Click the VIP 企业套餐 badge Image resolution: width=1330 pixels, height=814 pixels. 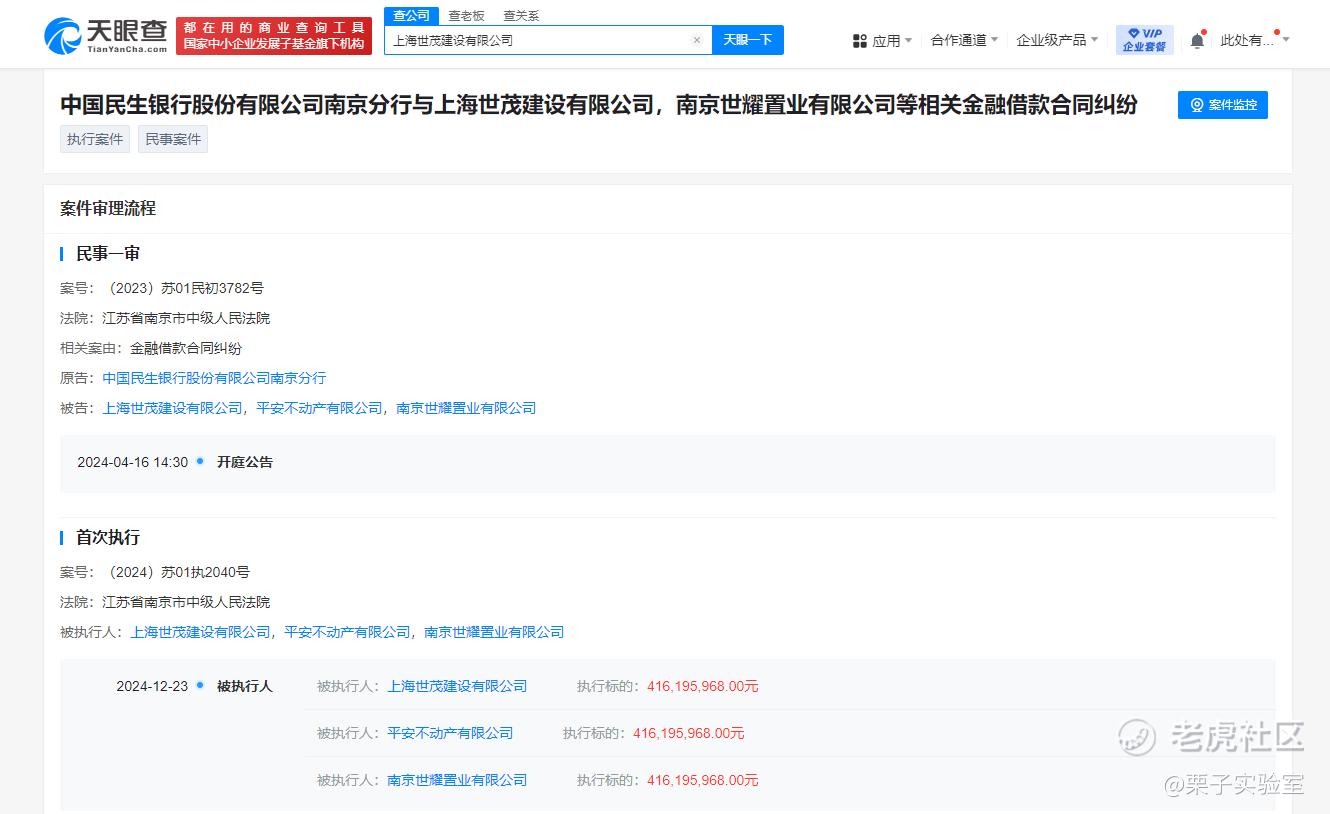click(1144, 40)
